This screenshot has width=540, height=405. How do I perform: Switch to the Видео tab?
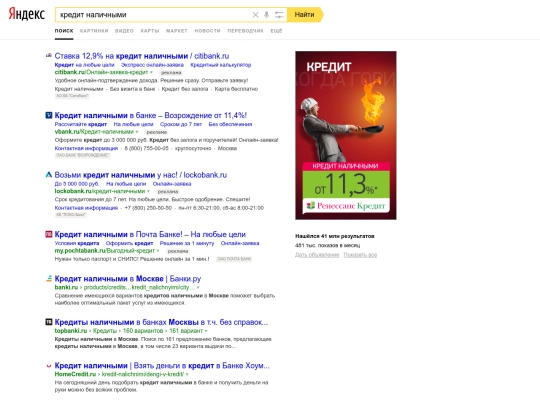click(x=124, y=31)
